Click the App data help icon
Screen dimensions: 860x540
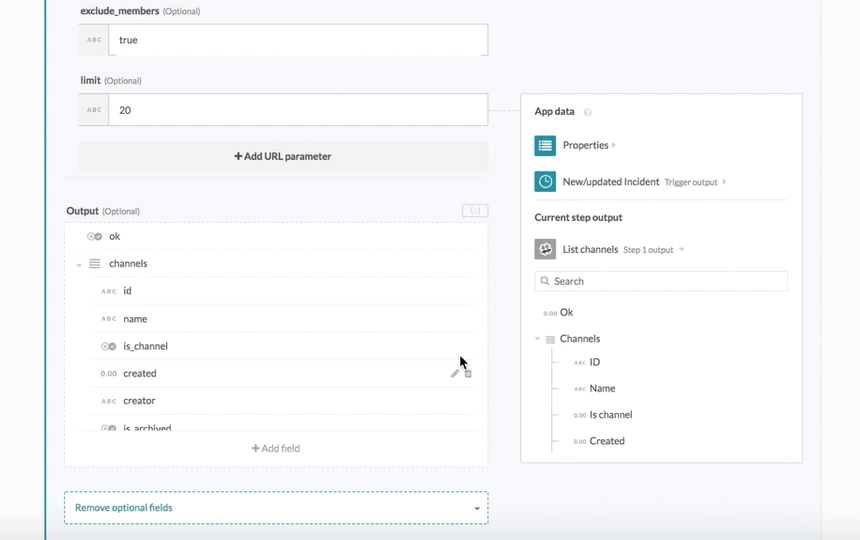(587, 112)
